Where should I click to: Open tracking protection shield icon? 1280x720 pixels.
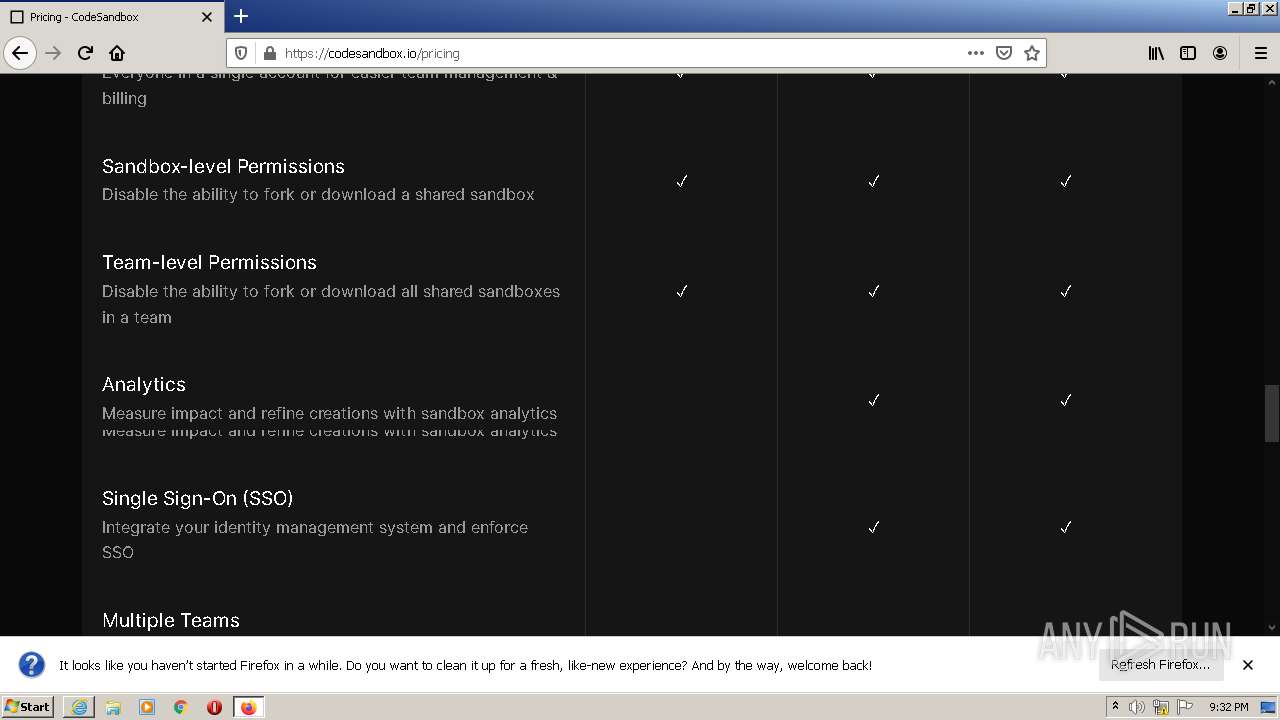tap(241, 53)
